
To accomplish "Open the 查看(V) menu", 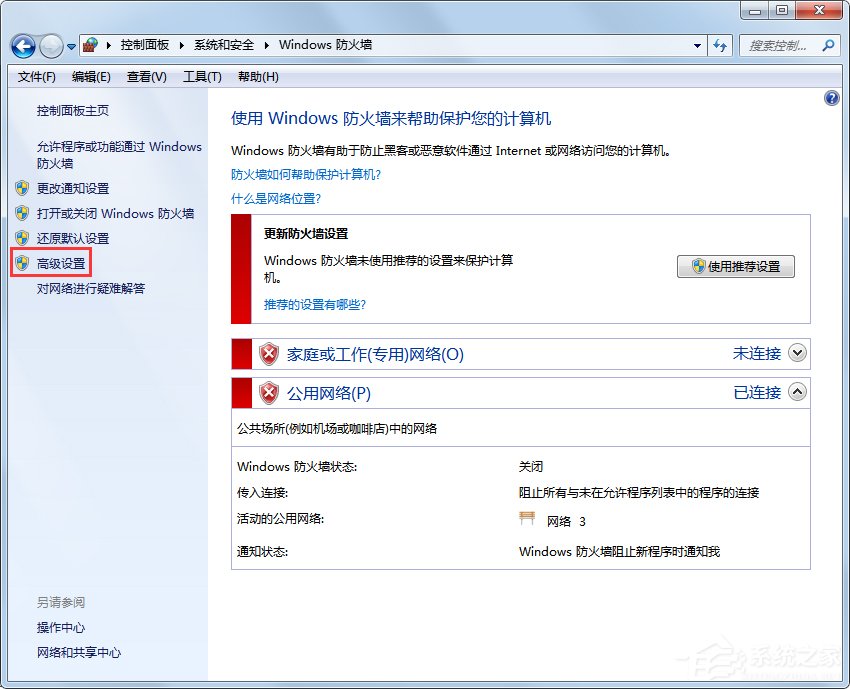I will click(145, 77).
